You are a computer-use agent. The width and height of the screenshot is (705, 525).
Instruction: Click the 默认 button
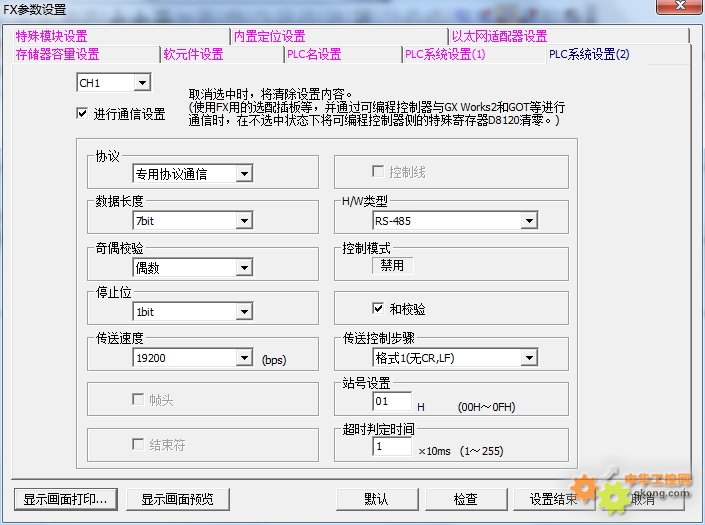(x=377, y=499)
